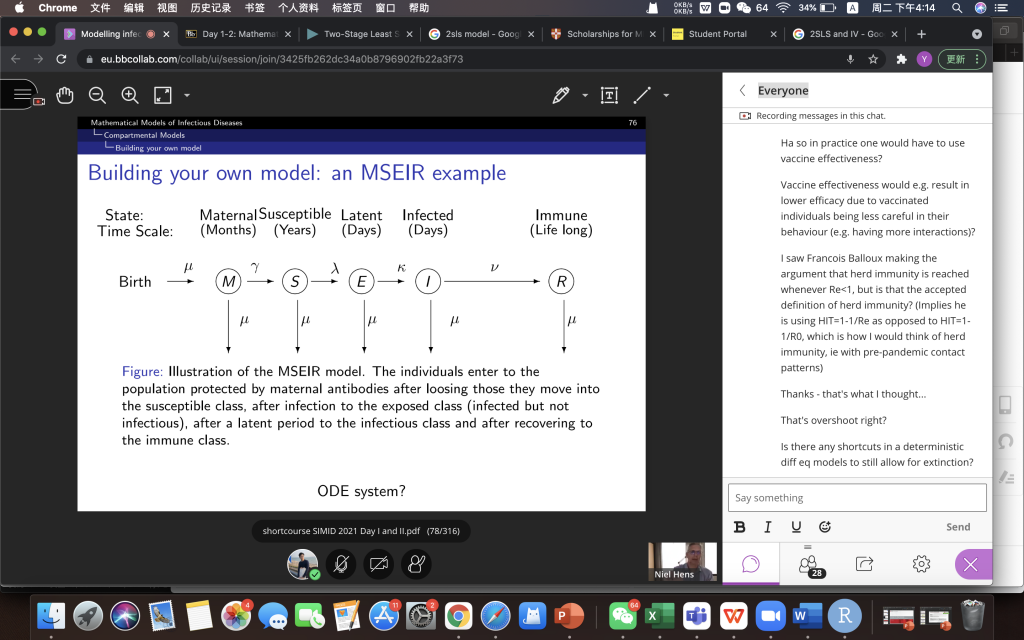Screen dimensions: 1024x640
Task: Toggle italic text in chat
Action: tap(768, 527)
